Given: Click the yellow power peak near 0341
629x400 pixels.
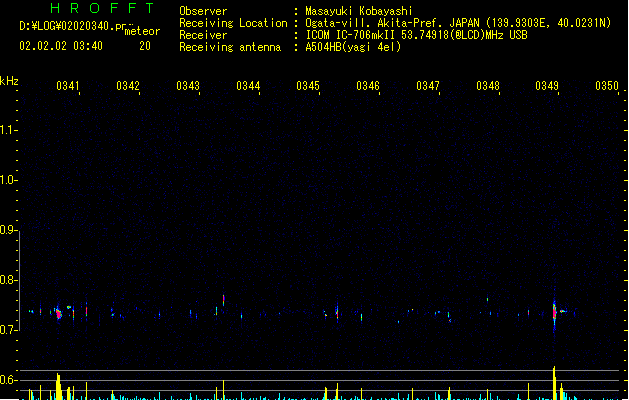Looking at the screenshot, I should (x=59, y=386).
